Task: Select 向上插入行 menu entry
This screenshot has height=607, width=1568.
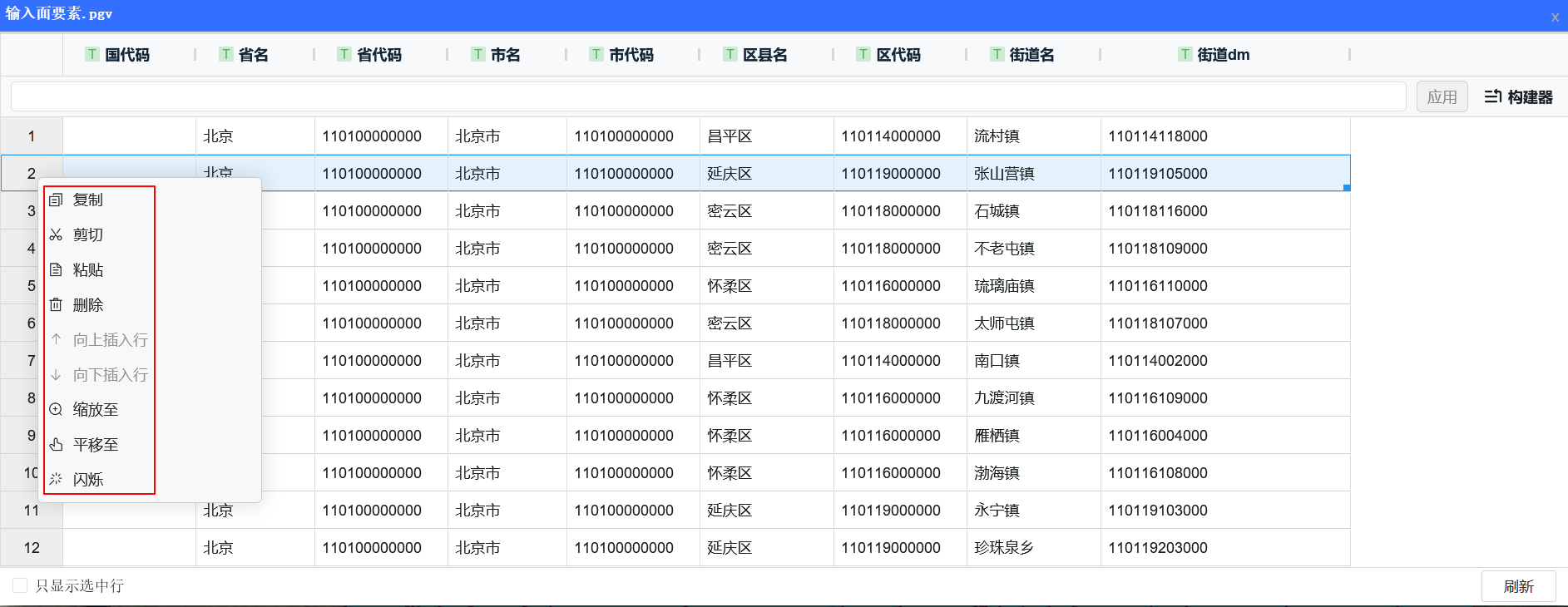Action: point(110,339)
